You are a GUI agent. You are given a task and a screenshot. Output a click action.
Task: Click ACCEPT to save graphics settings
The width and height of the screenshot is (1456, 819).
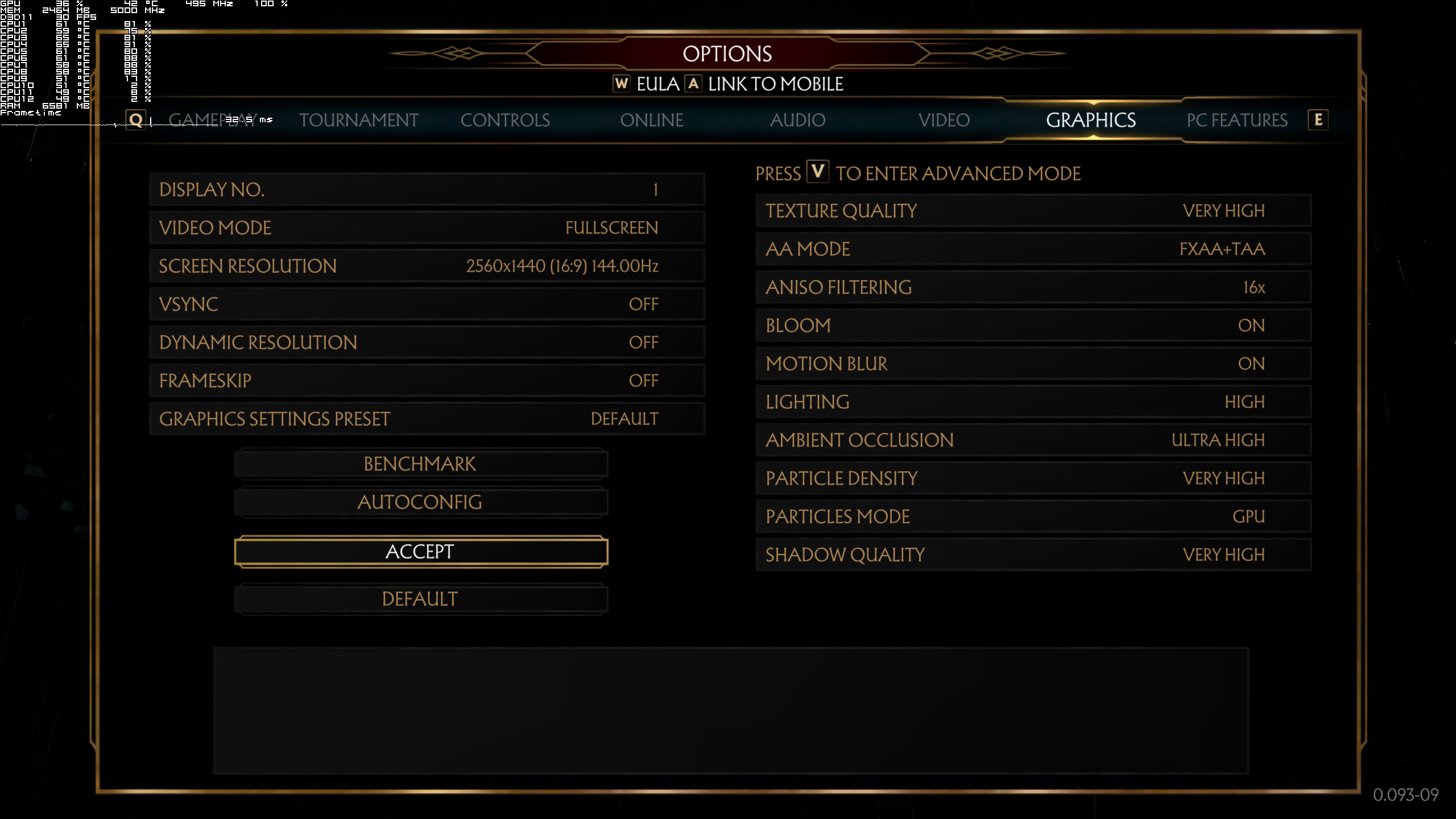coord(419,551)
